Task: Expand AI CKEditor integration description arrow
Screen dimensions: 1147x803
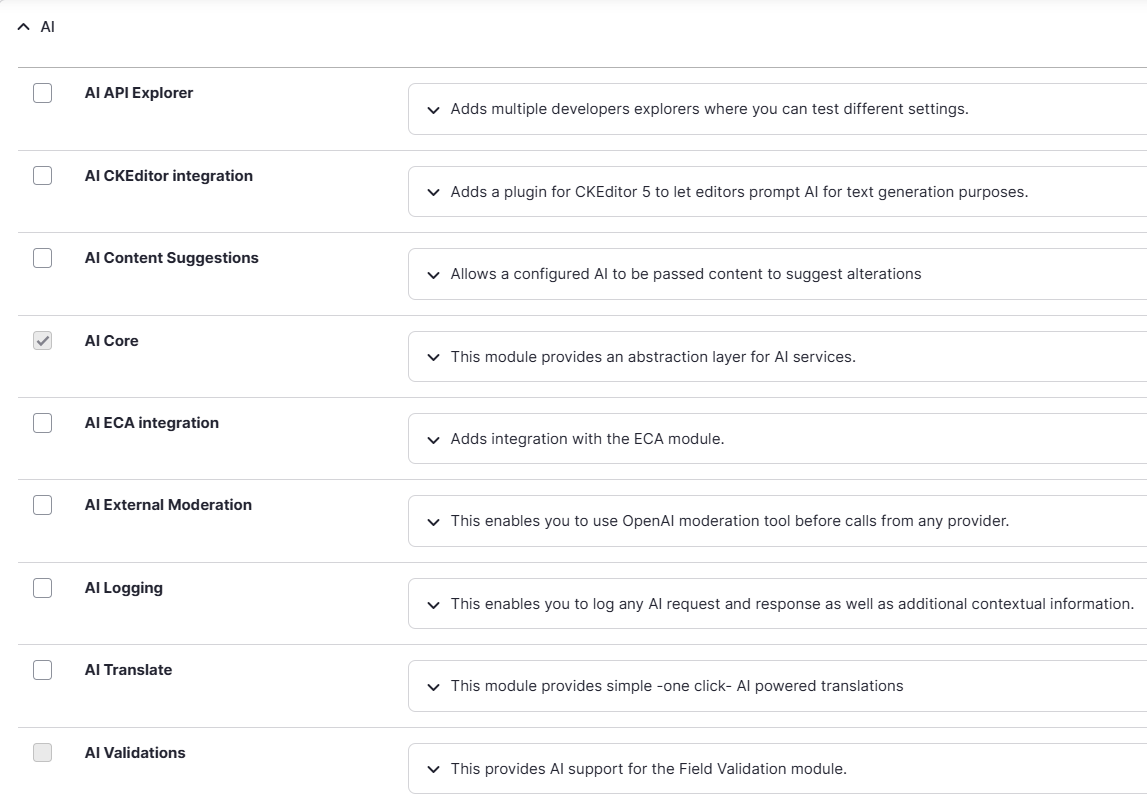Action: tap(433, 192)
